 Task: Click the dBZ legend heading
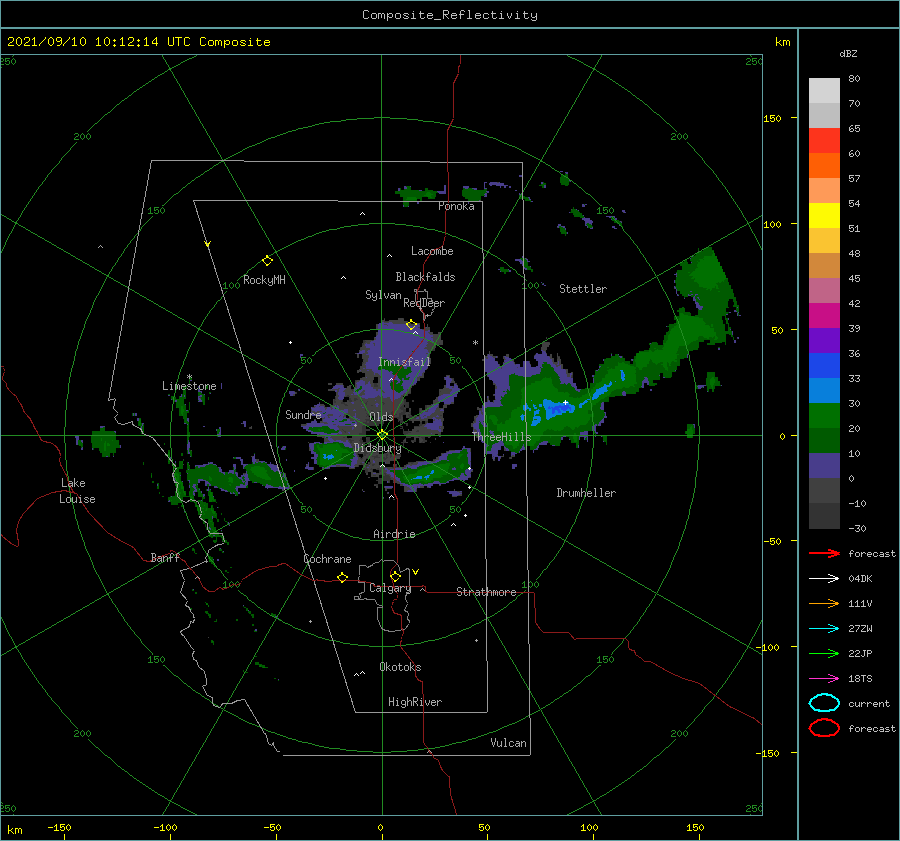(x=848, y=53)
